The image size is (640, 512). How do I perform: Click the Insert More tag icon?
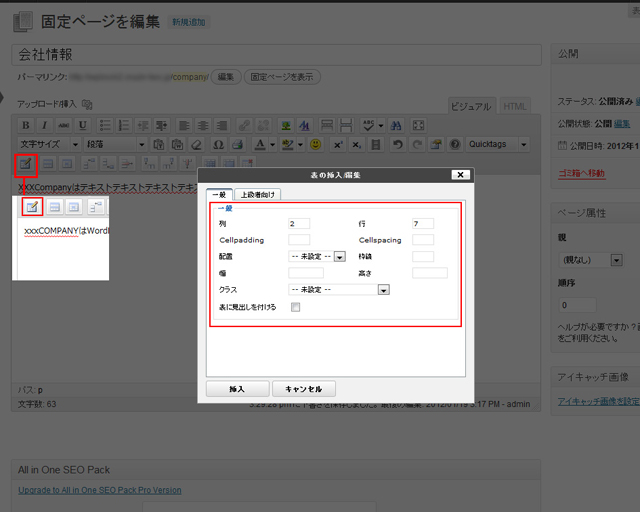[327, 125]
